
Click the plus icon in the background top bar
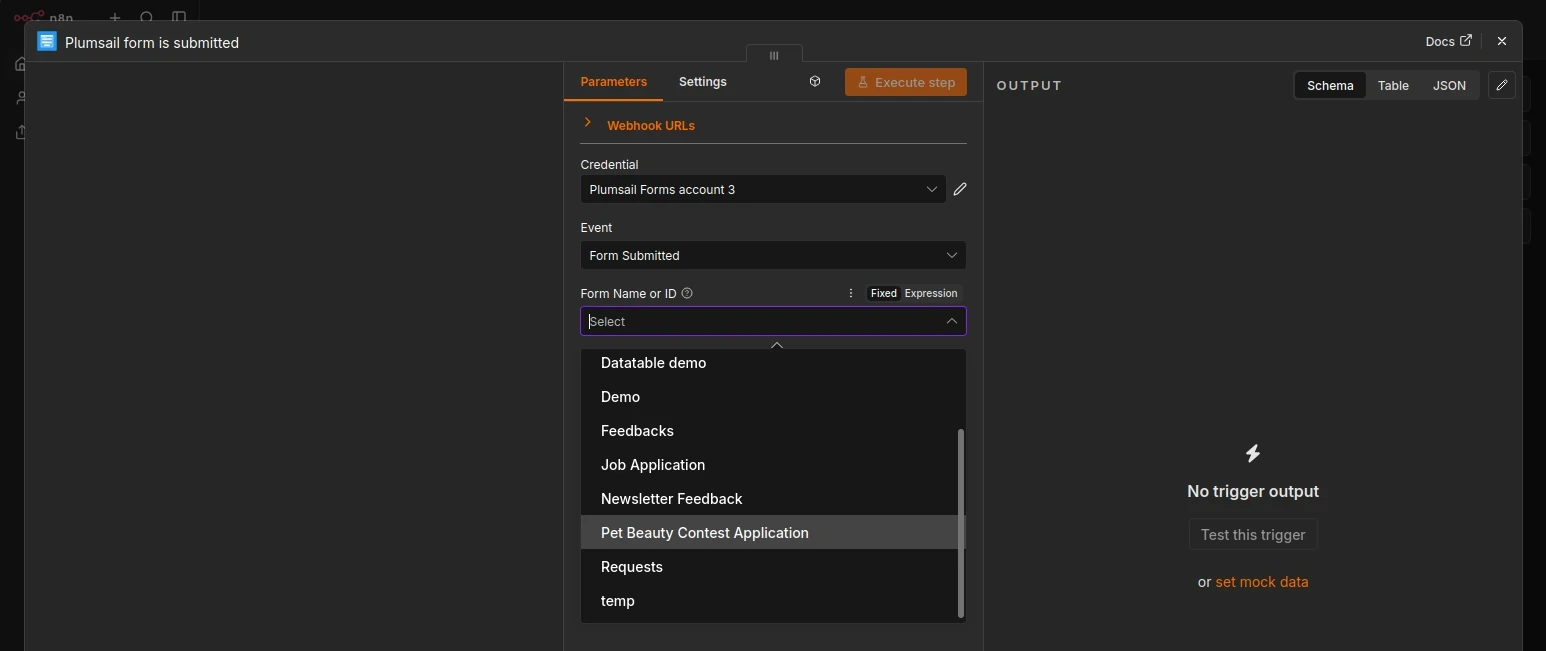click(x=115, y=18)
